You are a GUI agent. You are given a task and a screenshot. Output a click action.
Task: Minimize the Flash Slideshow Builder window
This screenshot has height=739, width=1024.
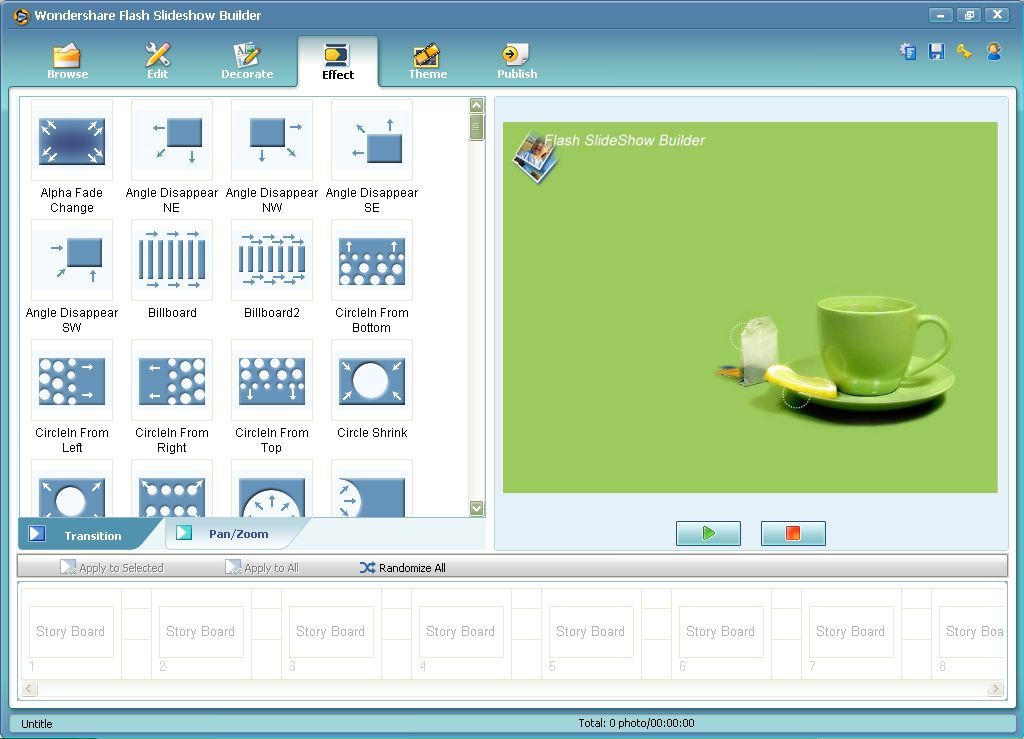(940, 15)
